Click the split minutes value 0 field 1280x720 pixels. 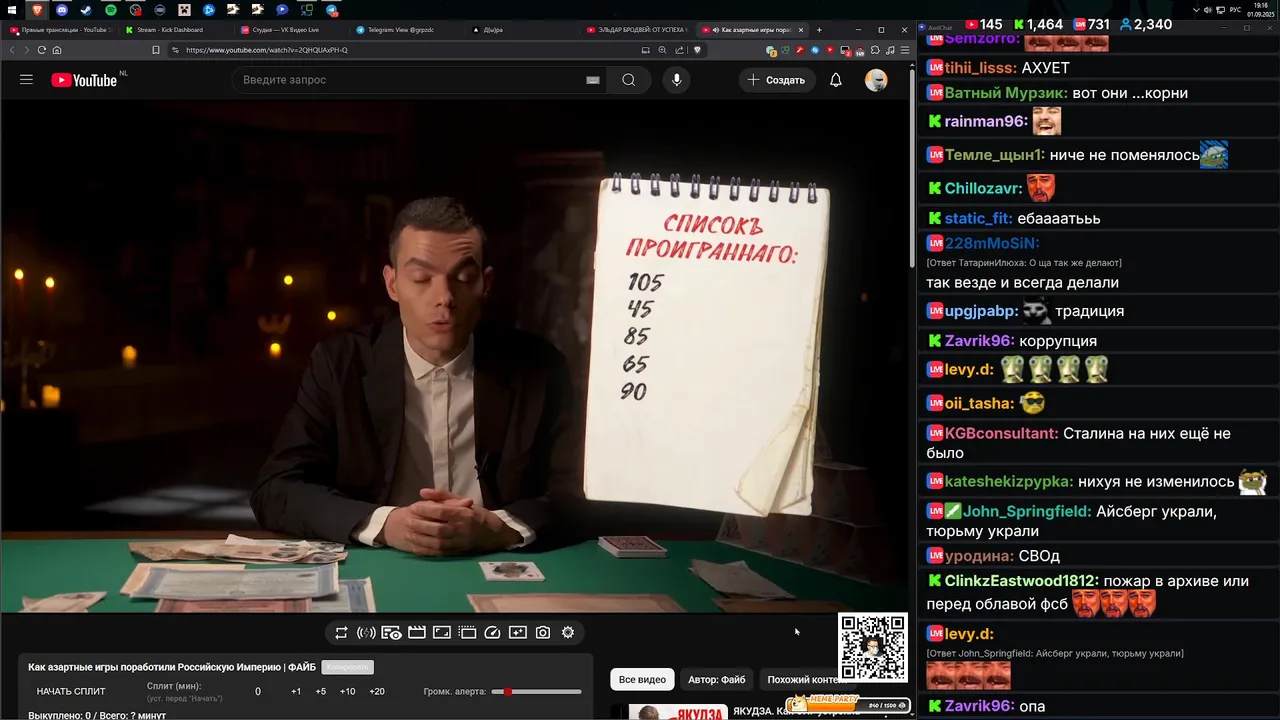click(257, 691)
